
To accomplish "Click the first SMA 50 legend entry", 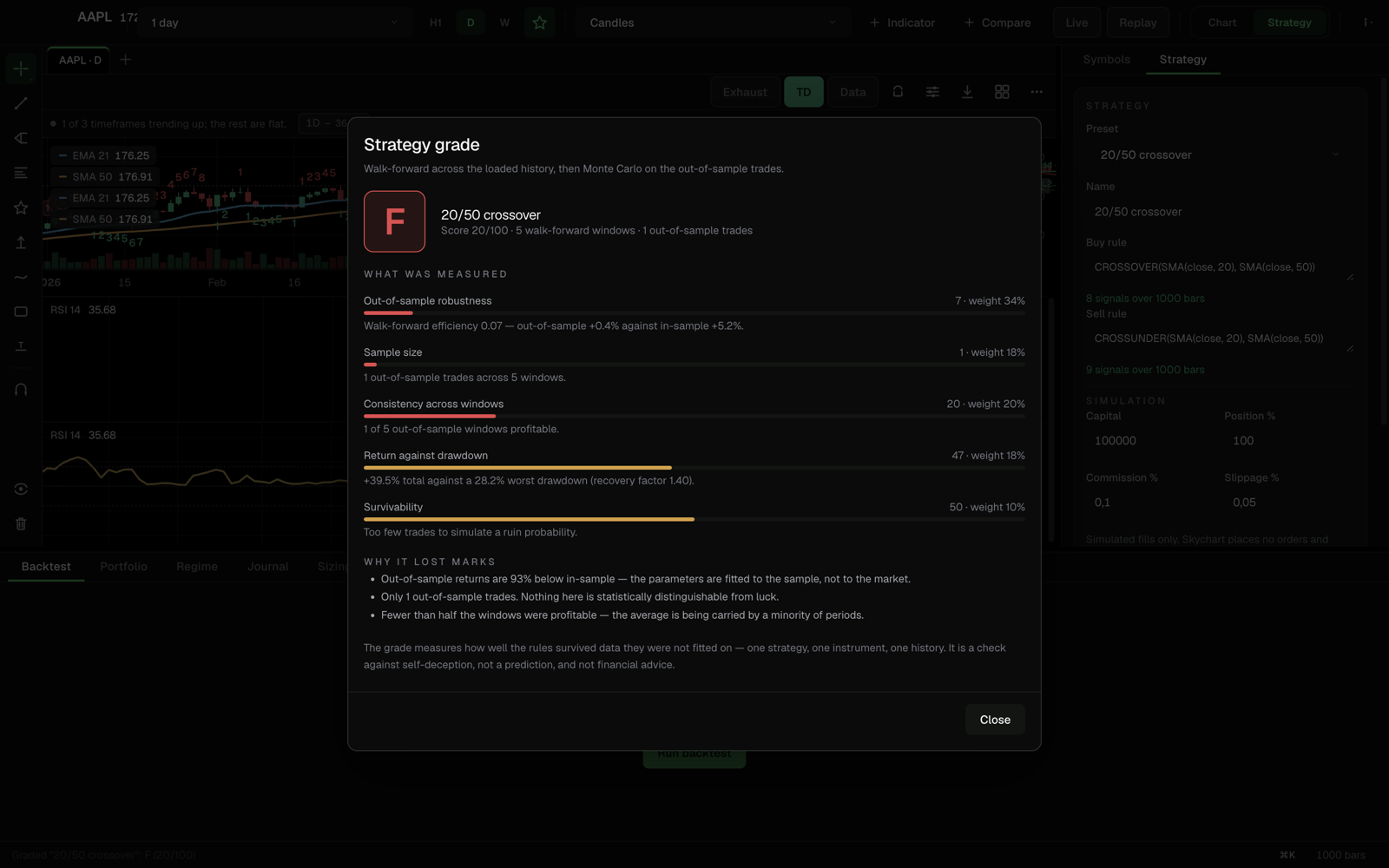I will tap(105, 177).
